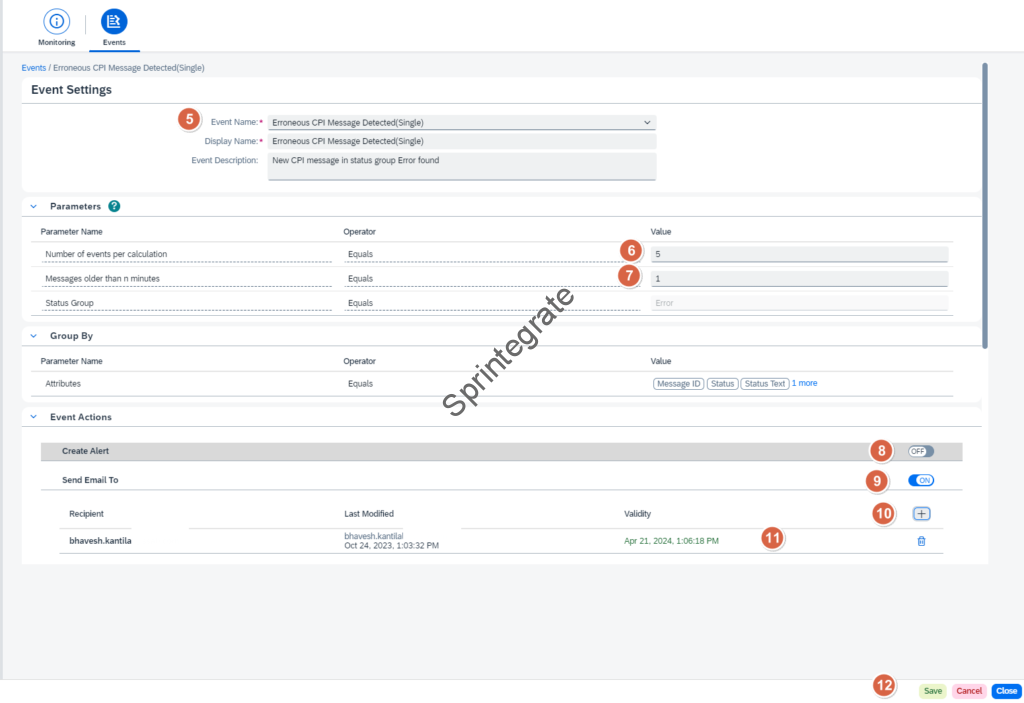This screenshot has height=703, width=1024.
Task: Open the Monitoring section icon
Action: coord(56,21)
